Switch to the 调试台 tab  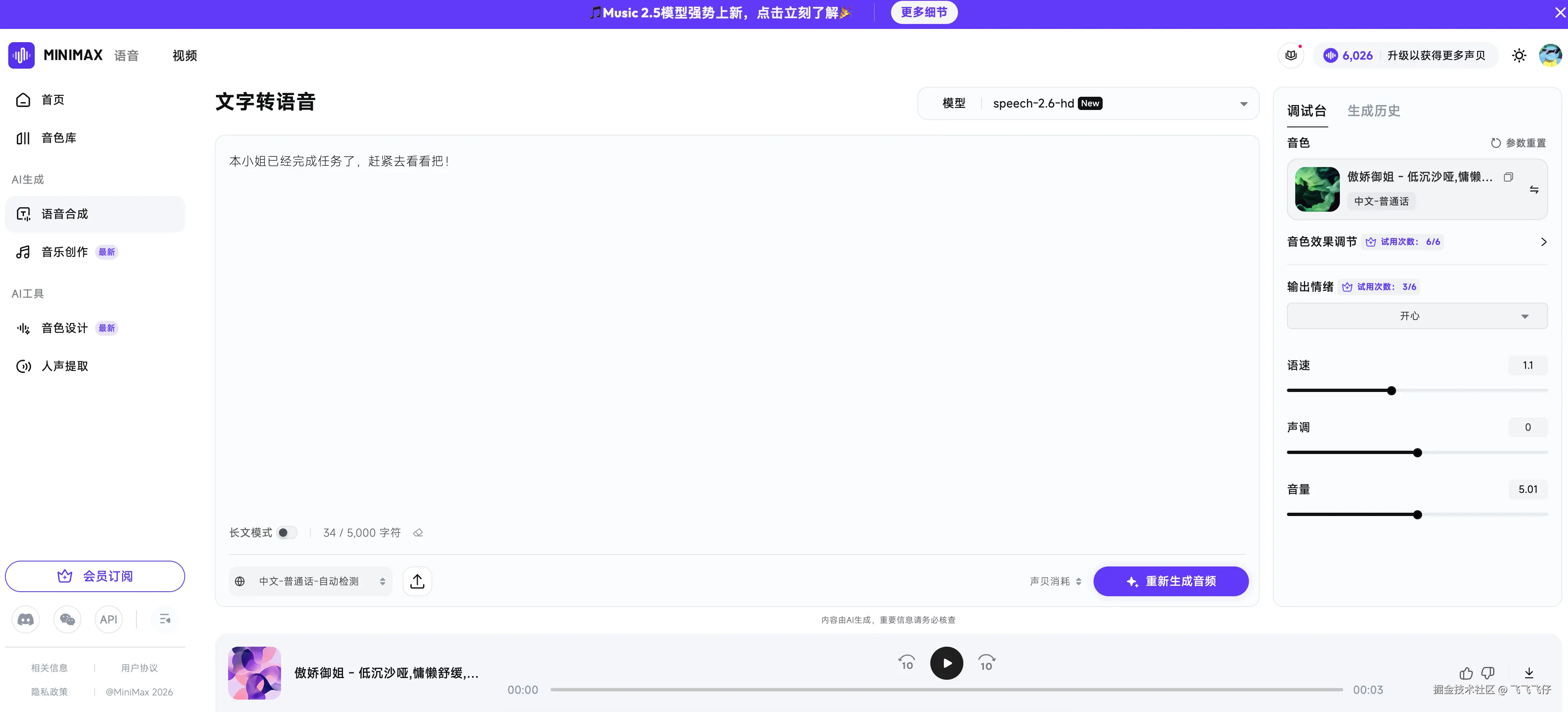click(x=1307, y=111)
